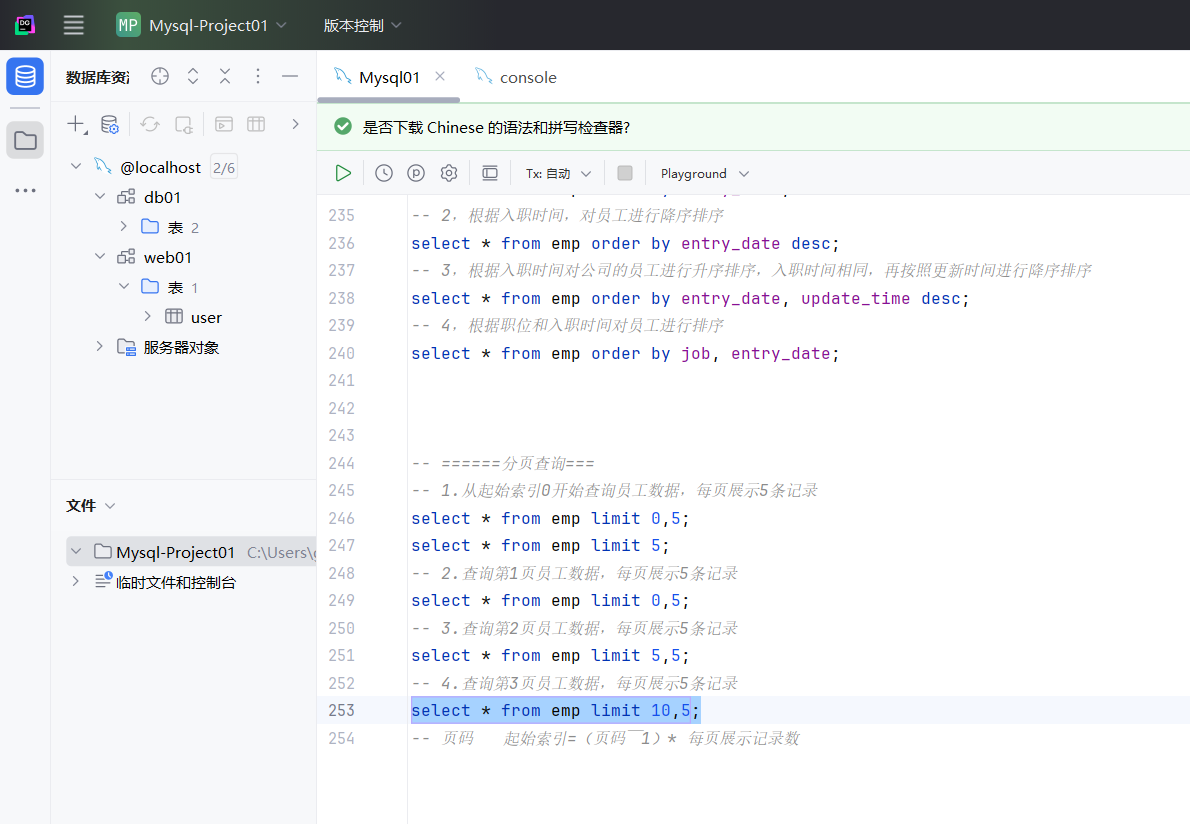Refresh the database explorer
Image resolution: width=1190 pixels, height=824 pixels.
pos(150,124)
